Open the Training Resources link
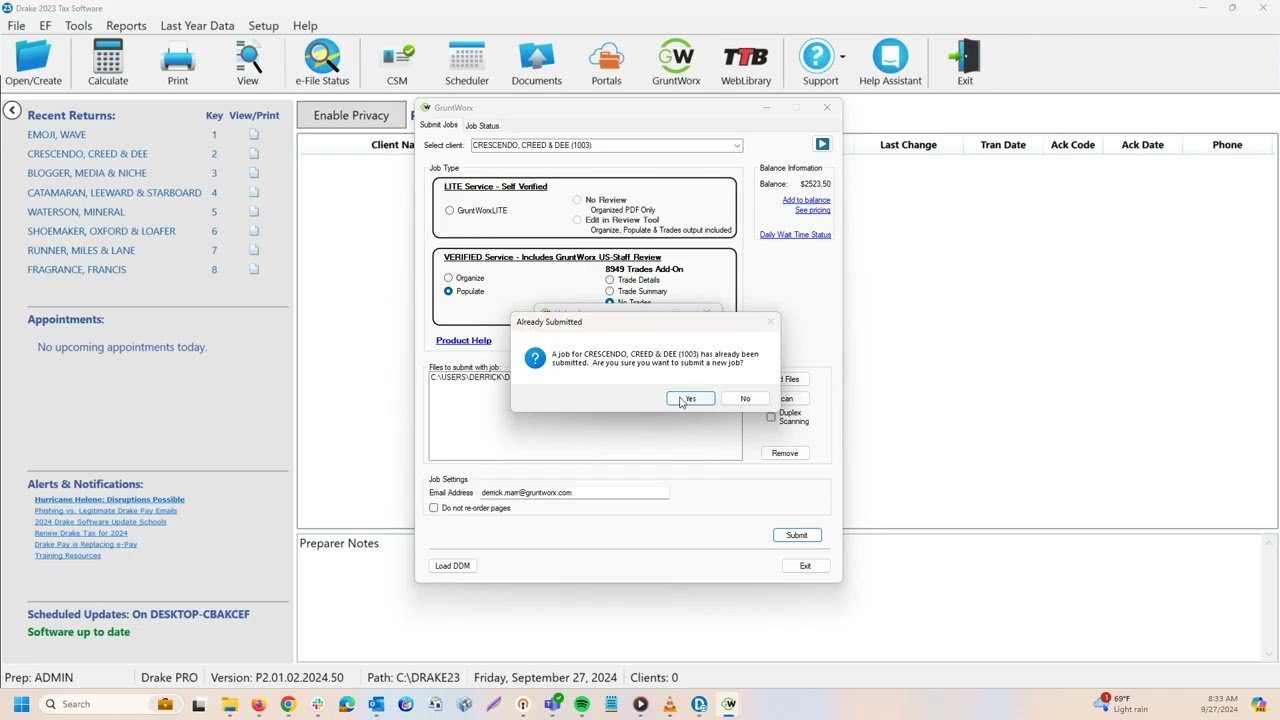The height and width of the screenshot is (720, 1280). point(67,556)
